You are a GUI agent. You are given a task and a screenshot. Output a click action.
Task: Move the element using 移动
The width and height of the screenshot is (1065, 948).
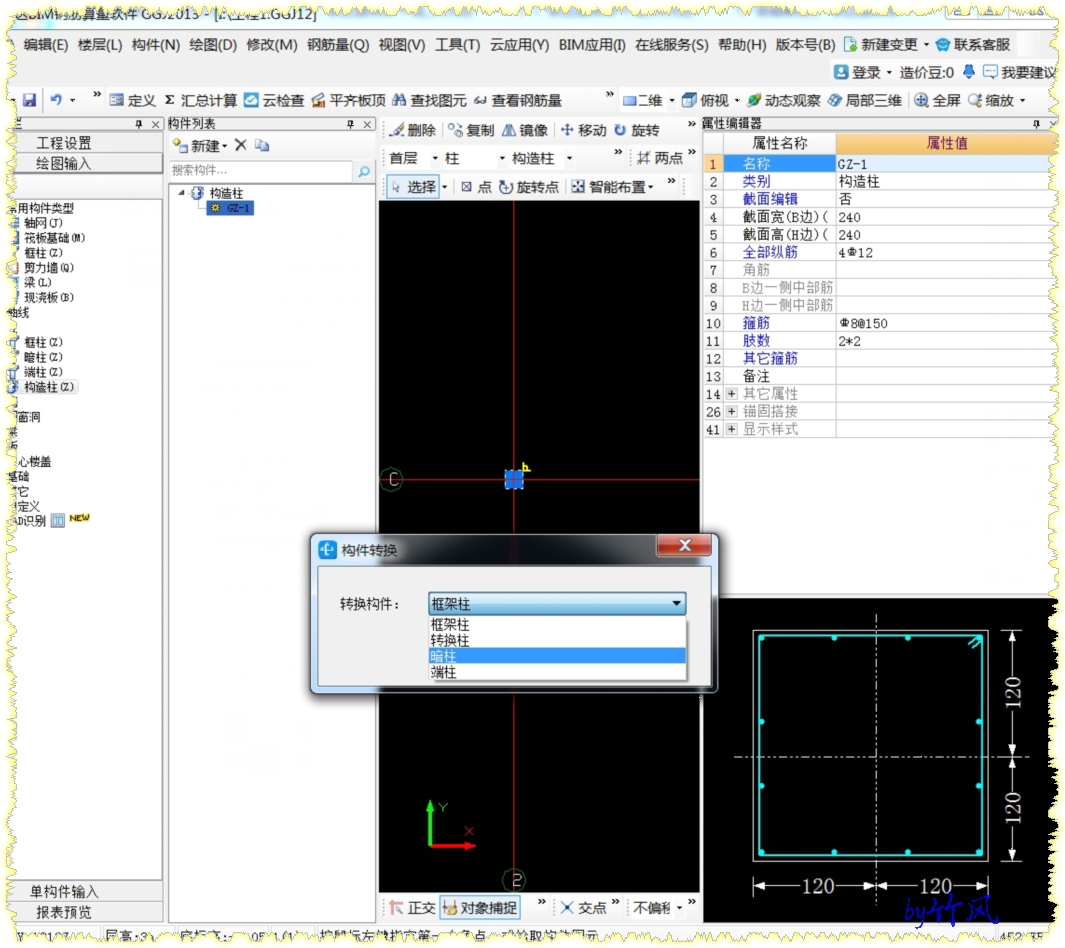click(x=583, y=130)
